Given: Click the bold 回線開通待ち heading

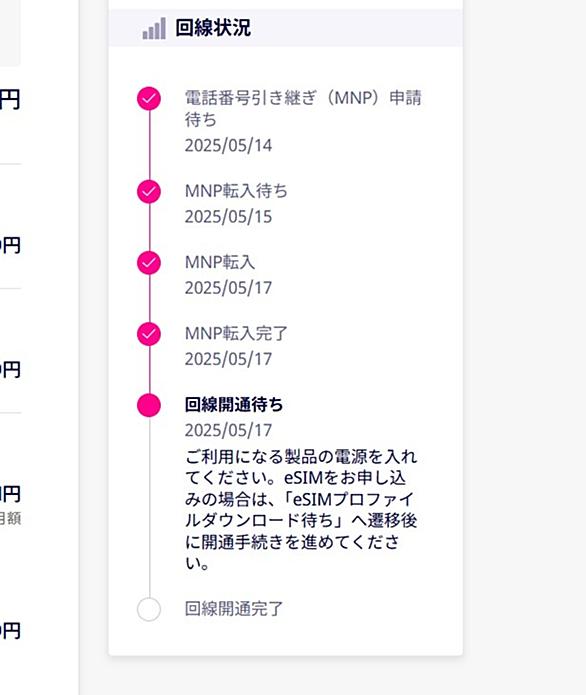Looking at the screenshot, I should tap(234, 404).
